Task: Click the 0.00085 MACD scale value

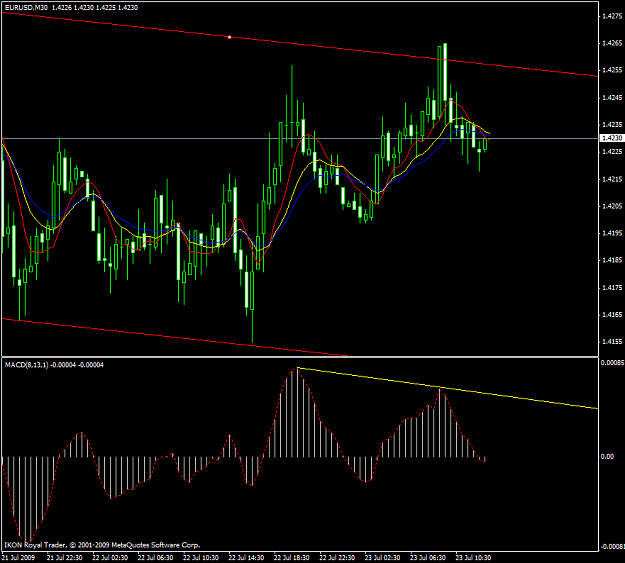Action: coord(613,363)
